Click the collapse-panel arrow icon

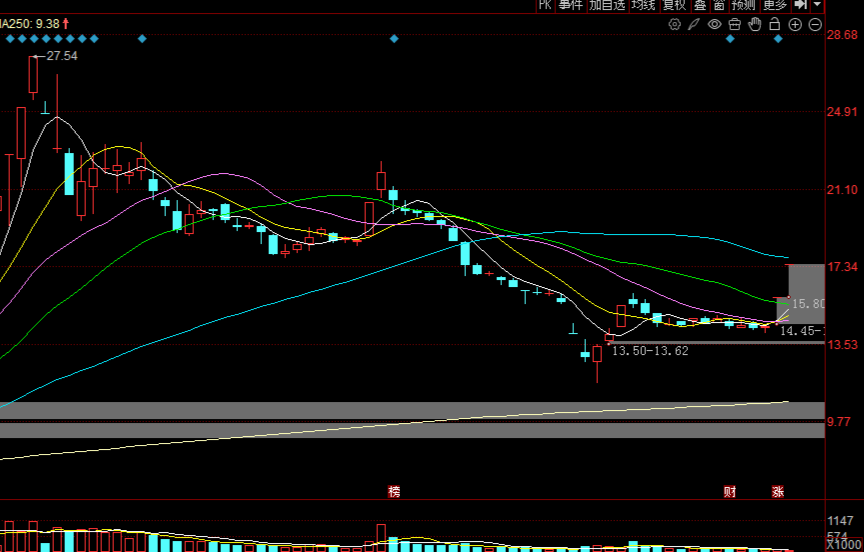[800, 5]
